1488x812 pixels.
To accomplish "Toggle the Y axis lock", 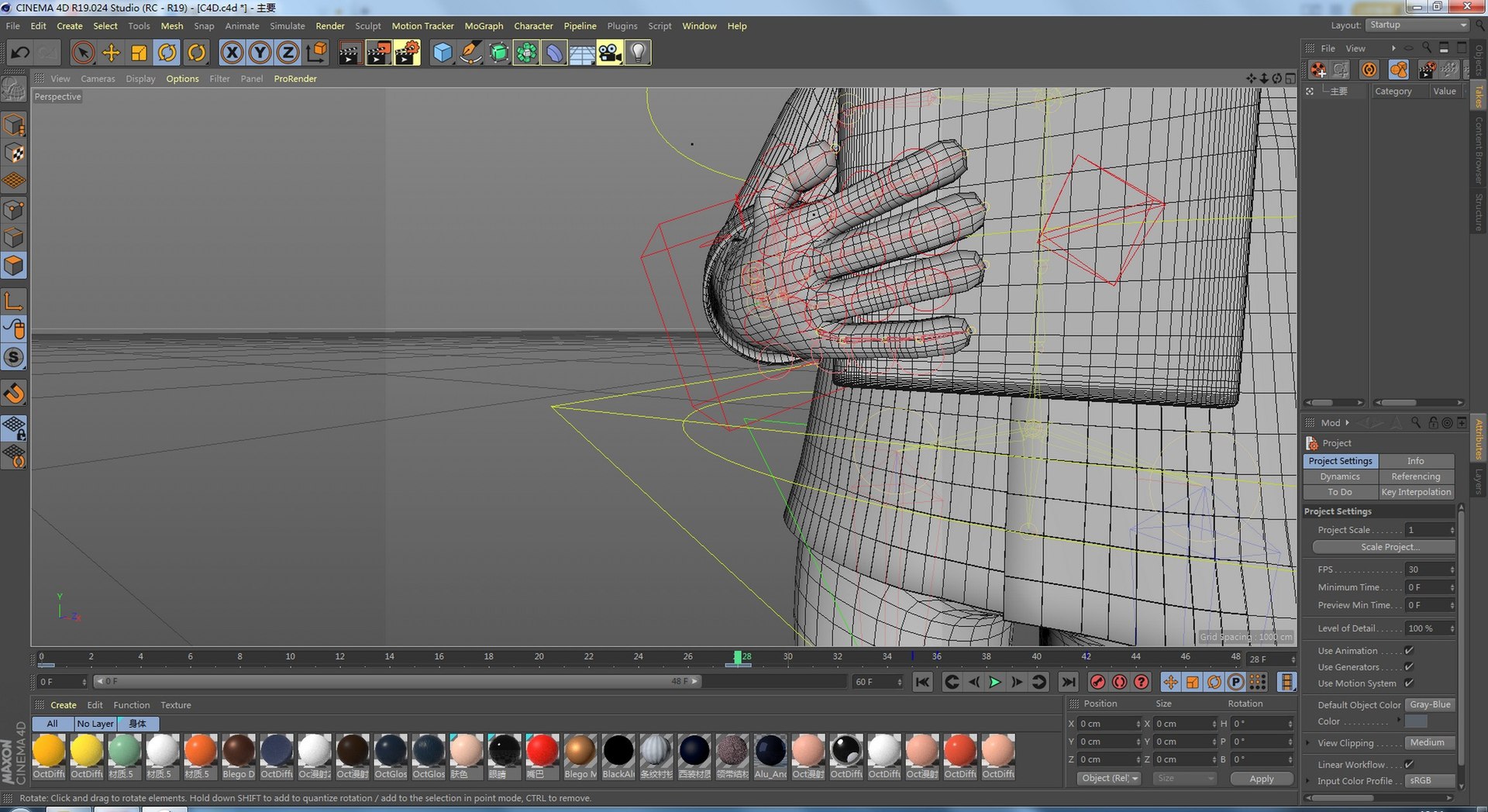I will 260,53.
